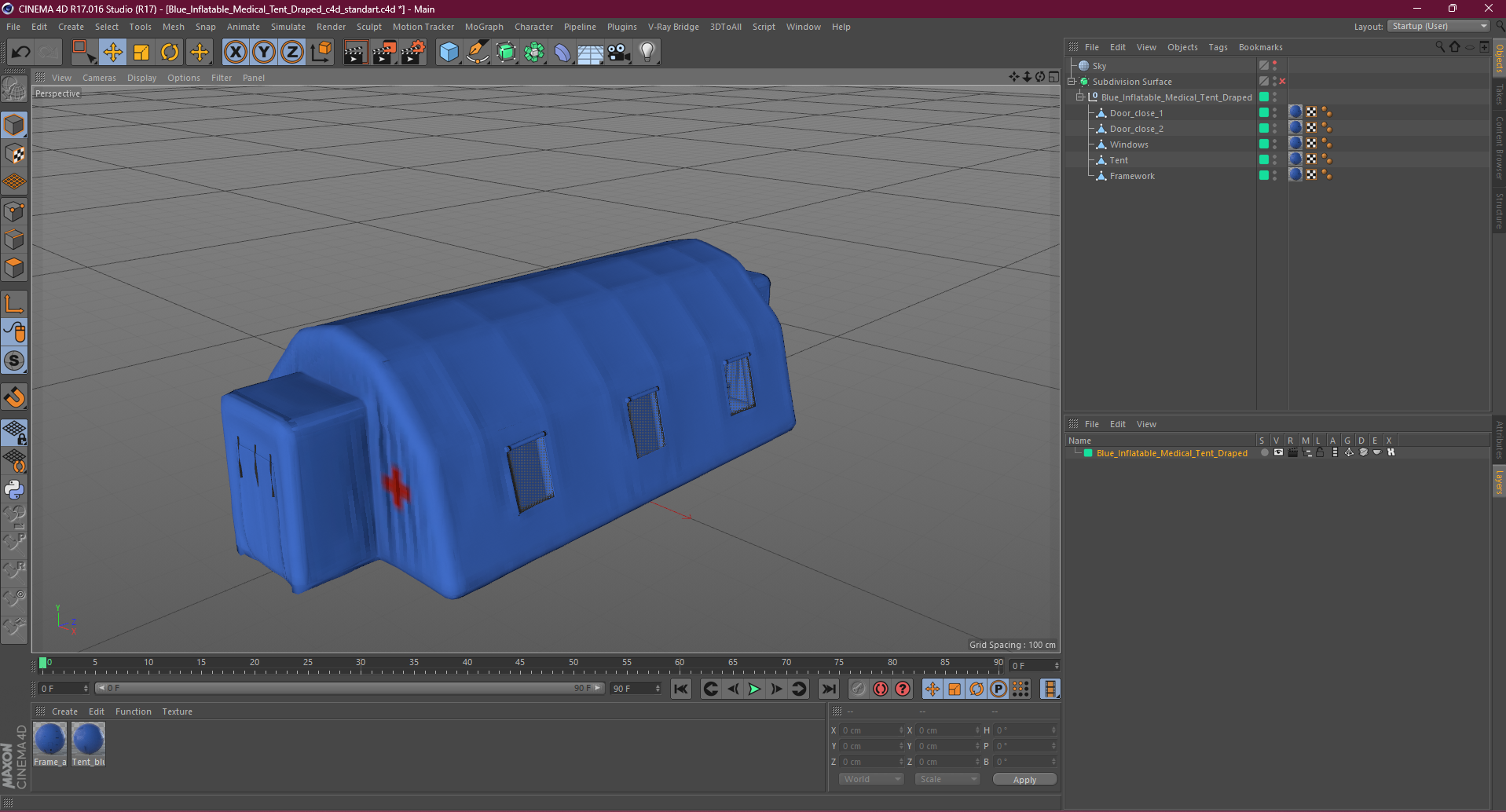1506x812 pixels.
Task: Activate the Scale tool
Action: pos(141,53)
